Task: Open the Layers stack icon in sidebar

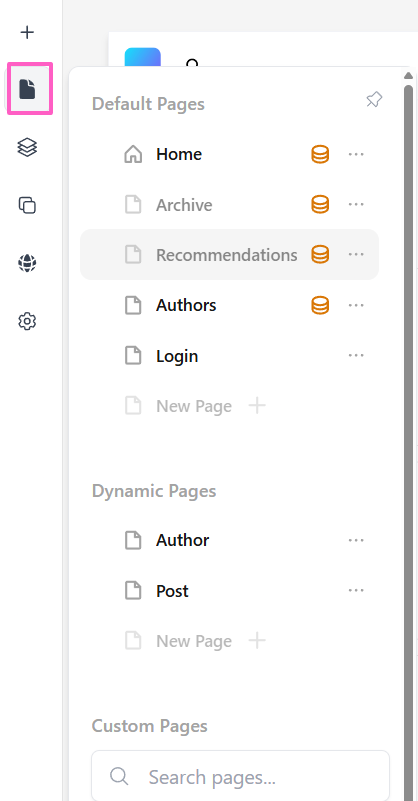Action: coord(27,147)
